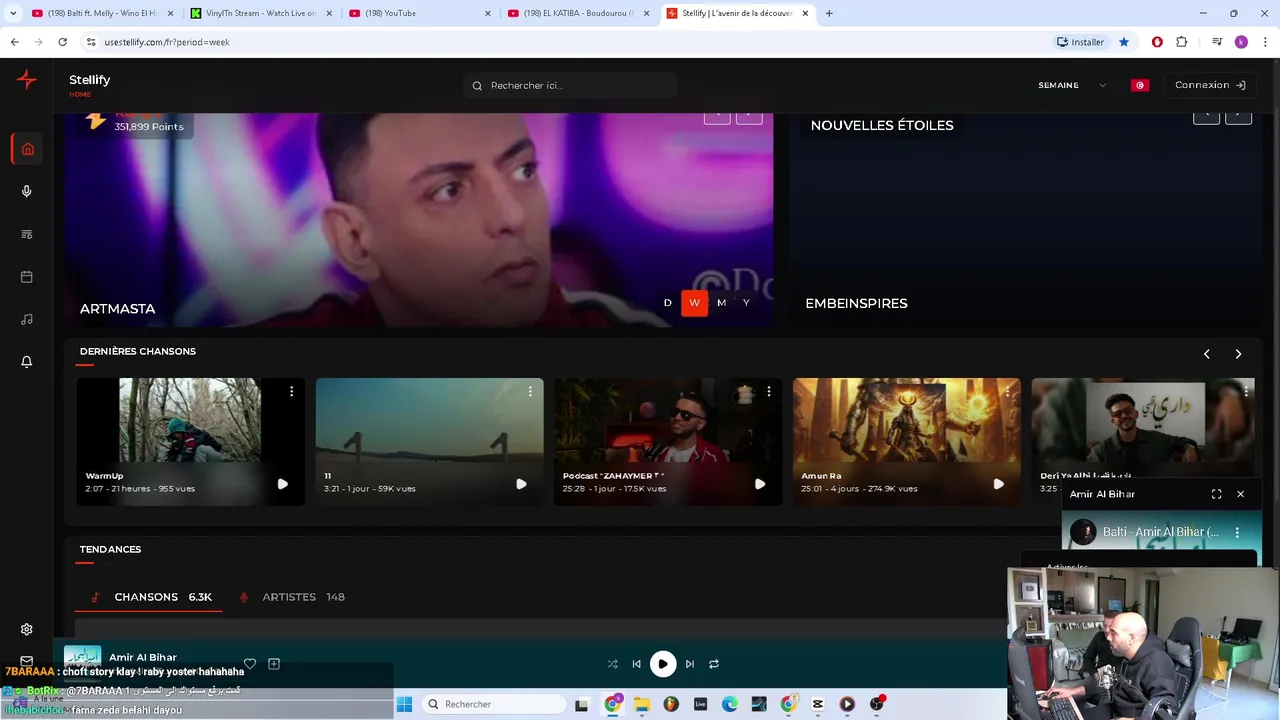The width and height of the screenshot is (1280, 720).
Task: Click EMBEINSPIRES in Nouvelles Étoiles
Action: pyautogui.click(x=856, y=303)
